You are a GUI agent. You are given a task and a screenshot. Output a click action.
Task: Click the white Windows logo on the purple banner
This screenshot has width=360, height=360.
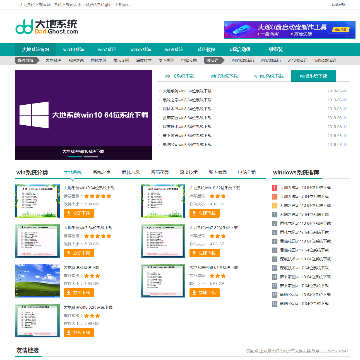34,115
